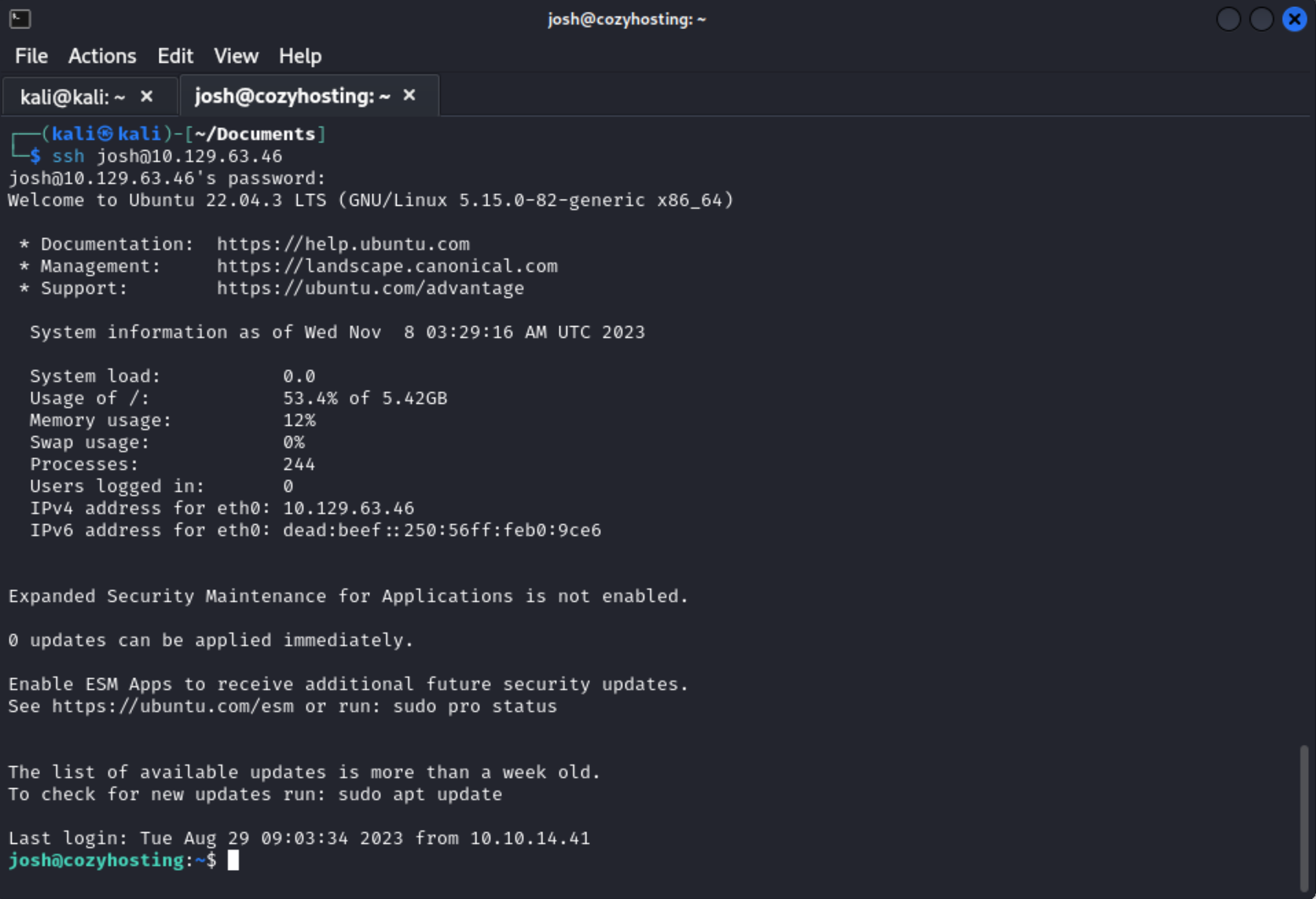The image size is (1316, 899).
Task: Click the window title josh@cozyhosting in title bar
Action: coord(626,19)
